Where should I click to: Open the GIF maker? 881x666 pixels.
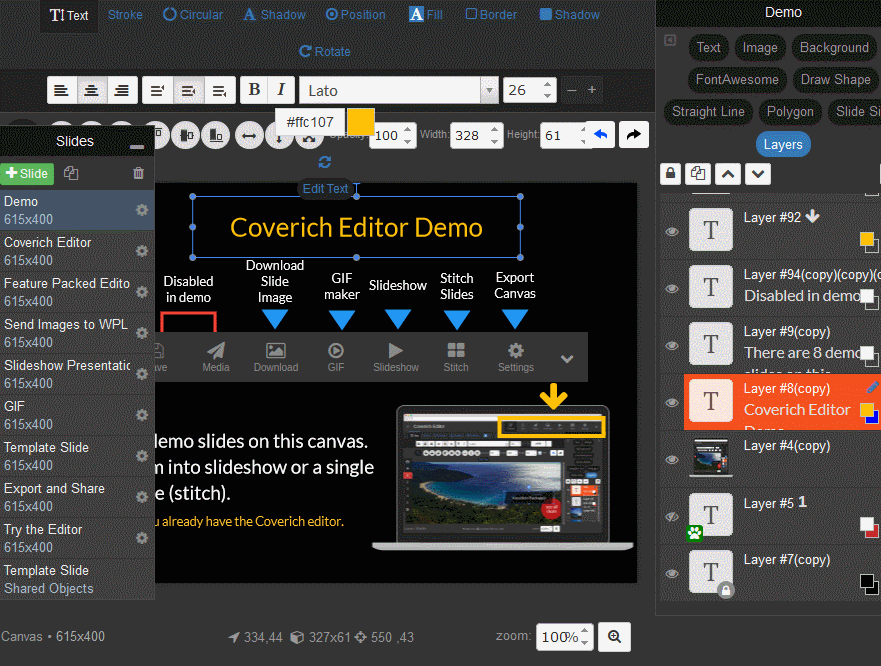pyautogui.click(x=336, y=357)
